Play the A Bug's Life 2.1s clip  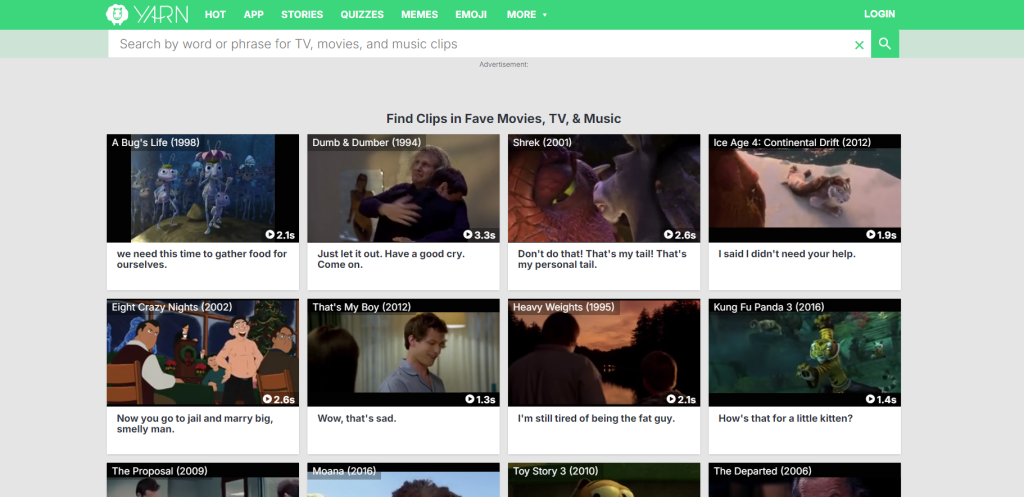point(280,235)
